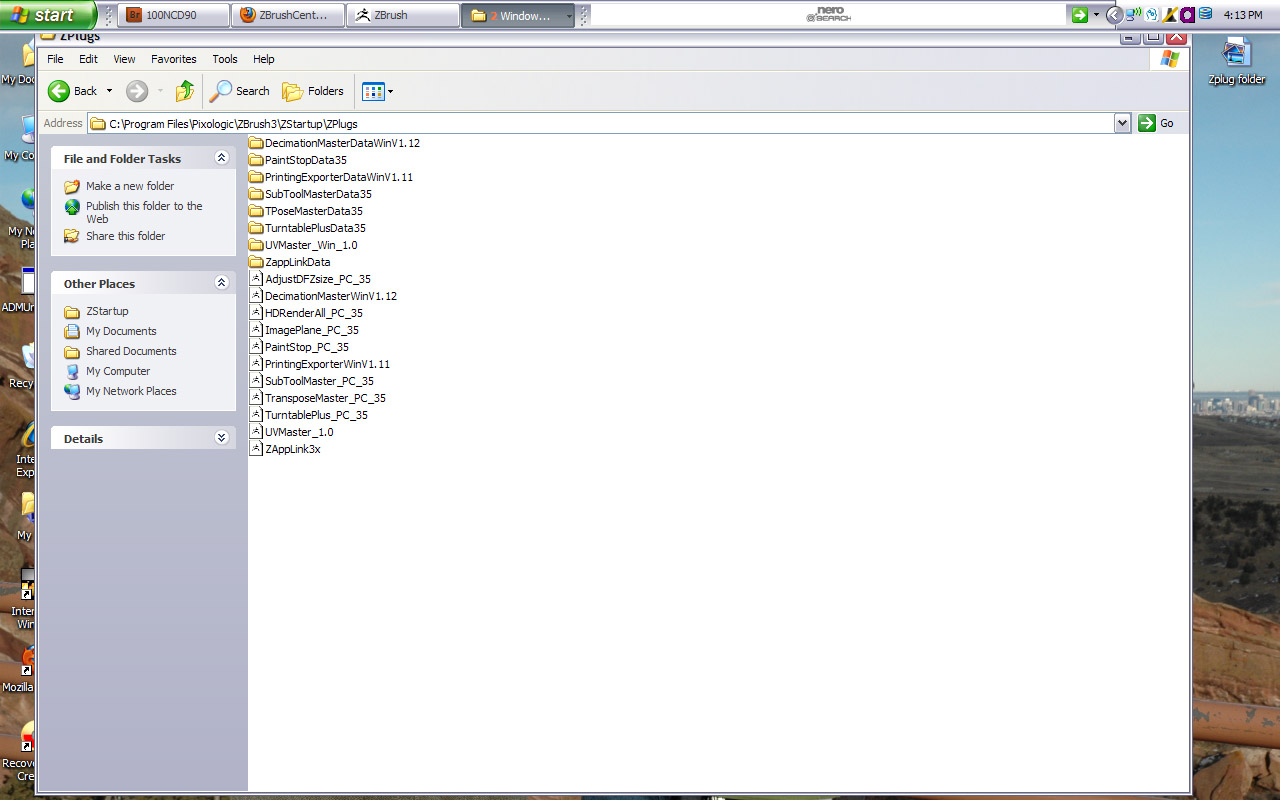The height and width of the screenshot is (800, 1280).
Task: Select the AdjustDFZsize_PC_35 file icon
Action: 256,279
